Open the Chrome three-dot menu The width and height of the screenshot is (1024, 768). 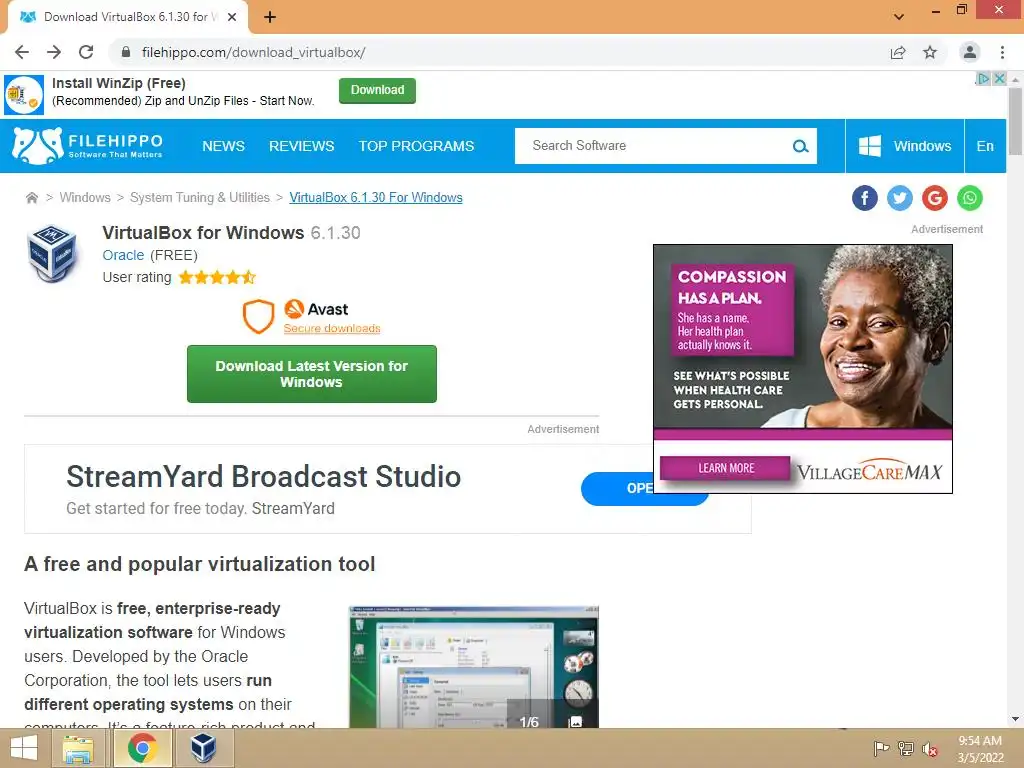1002,52
